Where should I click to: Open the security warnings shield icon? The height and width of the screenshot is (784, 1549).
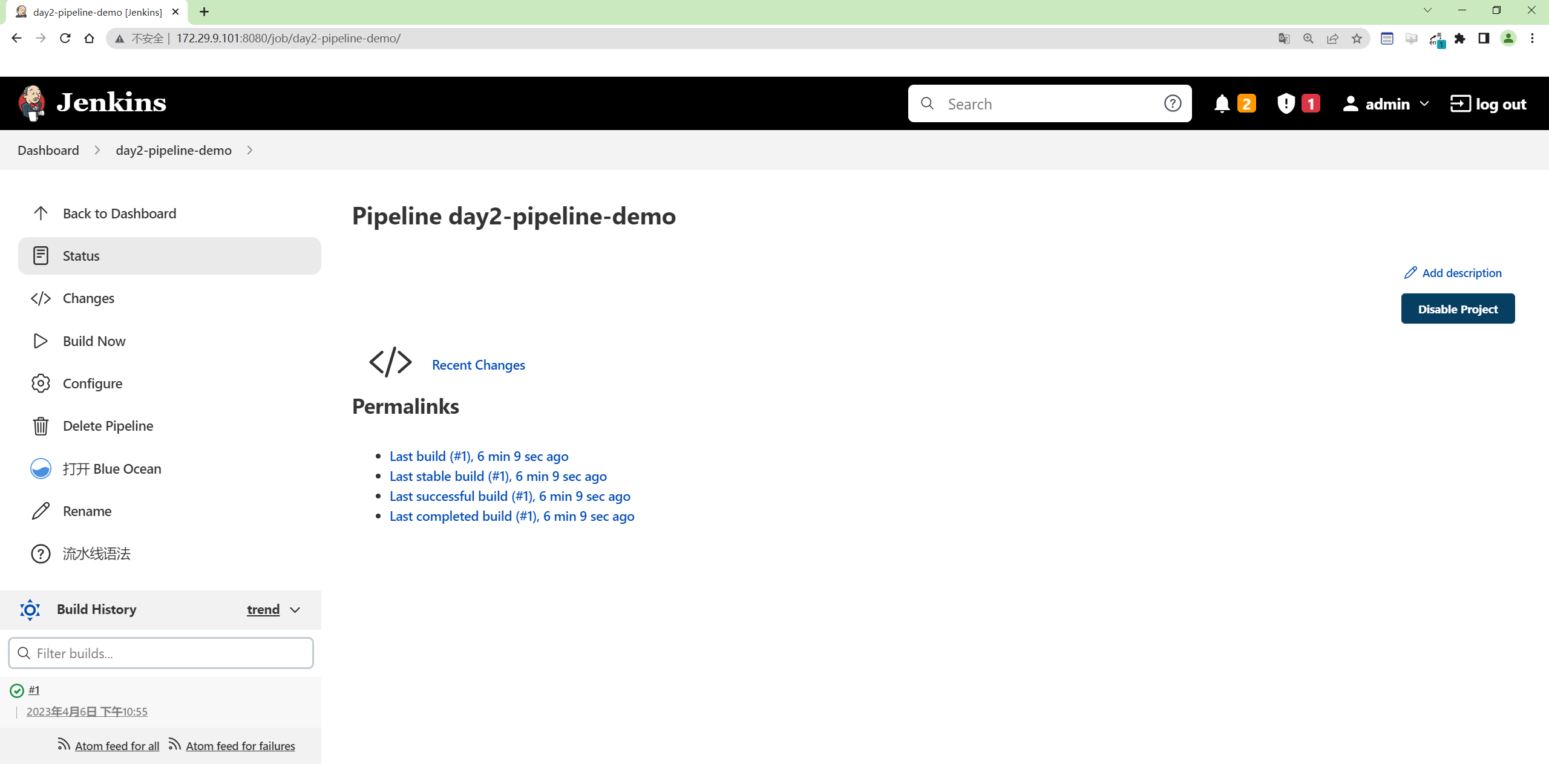pos(1286,103)
